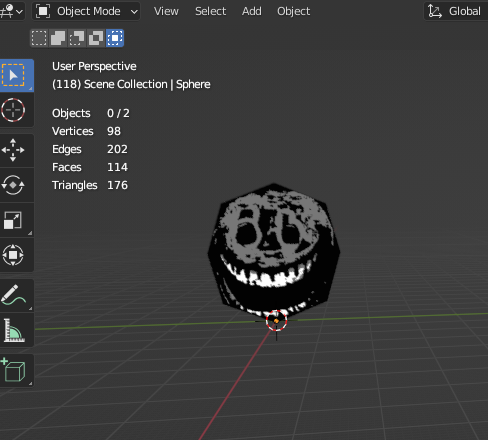
Task: Open the View menu
Action: coord(166,11)
